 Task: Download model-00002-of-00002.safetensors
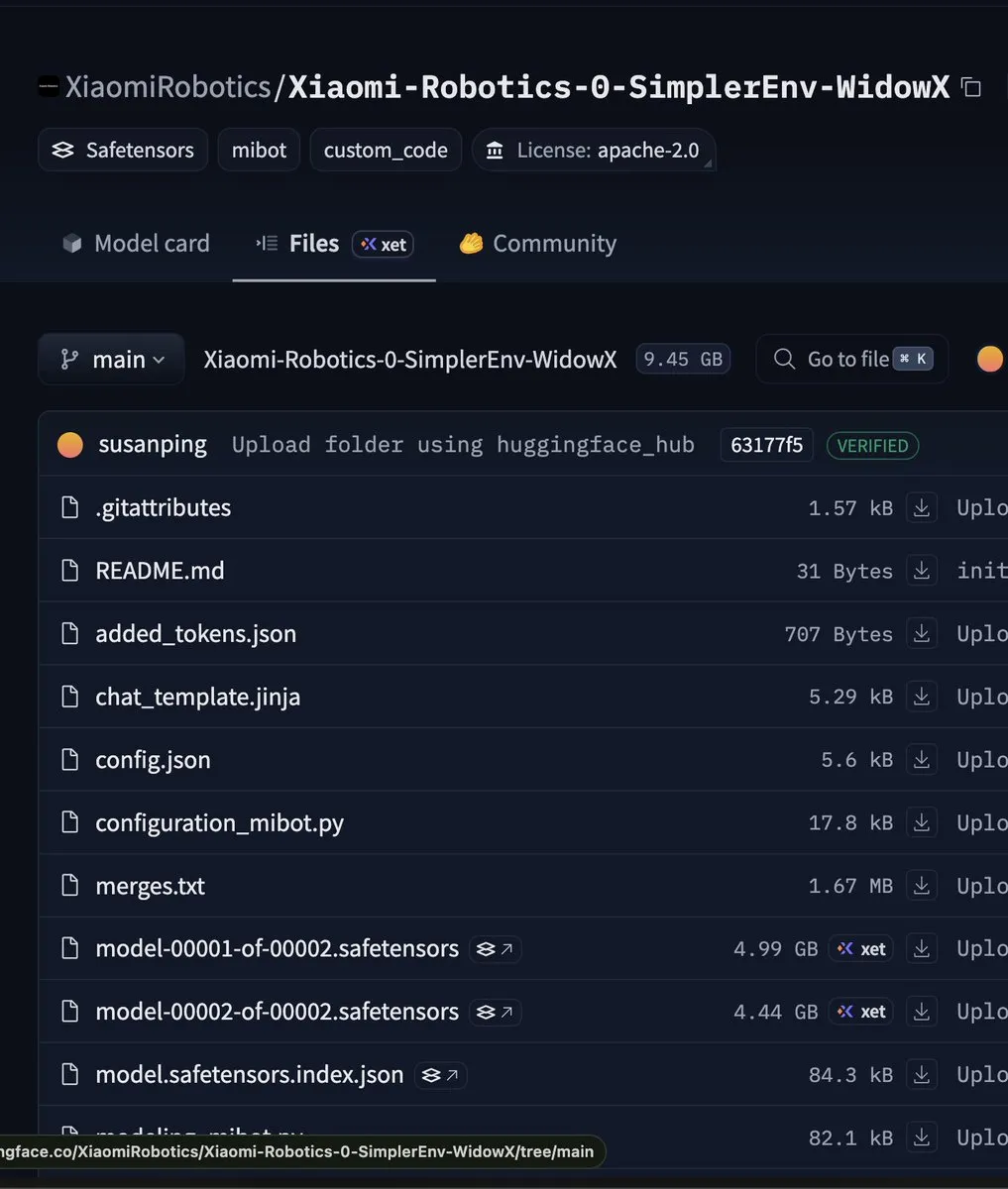coord(922,1012)
